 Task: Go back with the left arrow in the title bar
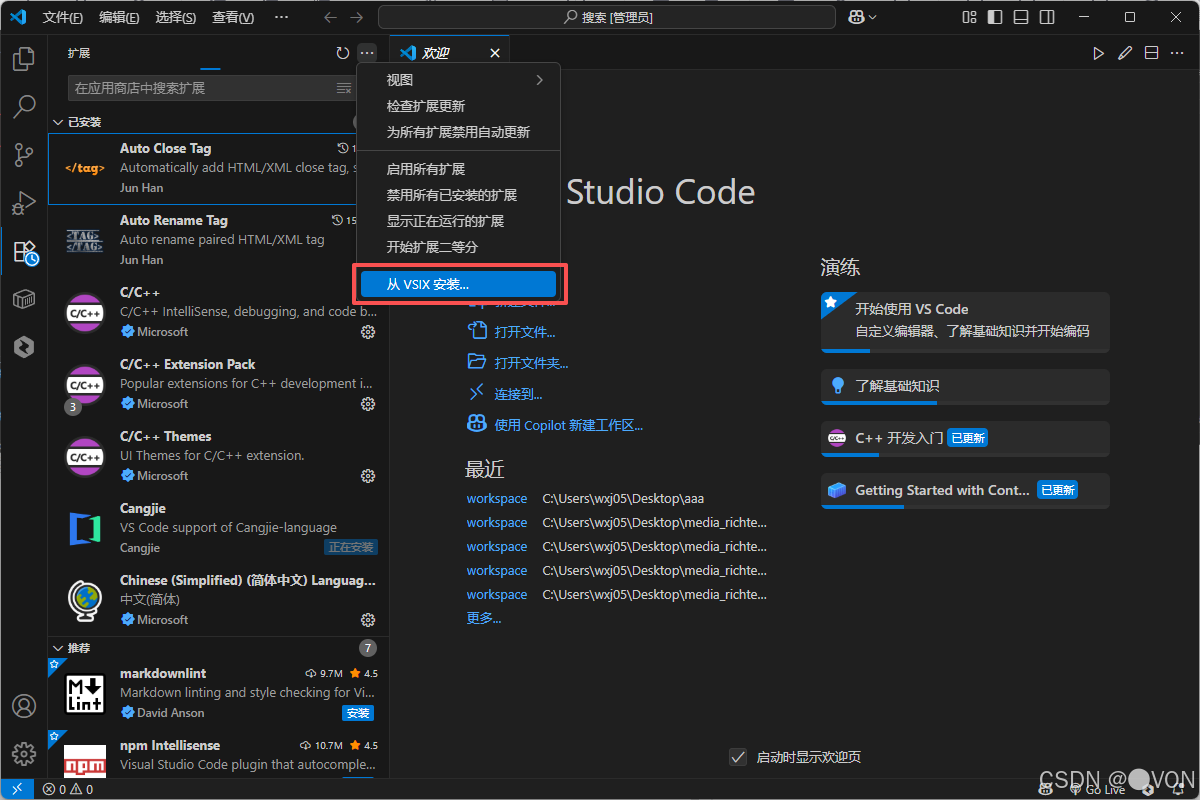(331, 17)
